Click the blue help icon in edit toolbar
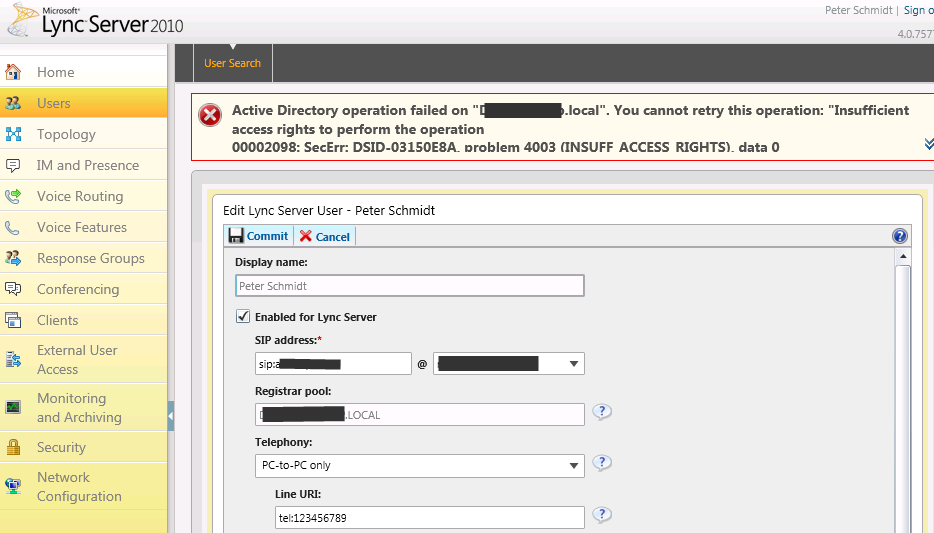The image size is (934, 533). click(899, 236)
